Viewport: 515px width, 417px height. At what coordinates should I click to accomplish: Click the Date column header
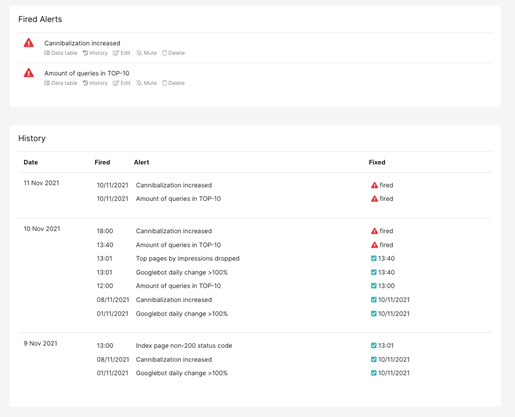coord(31,162)
